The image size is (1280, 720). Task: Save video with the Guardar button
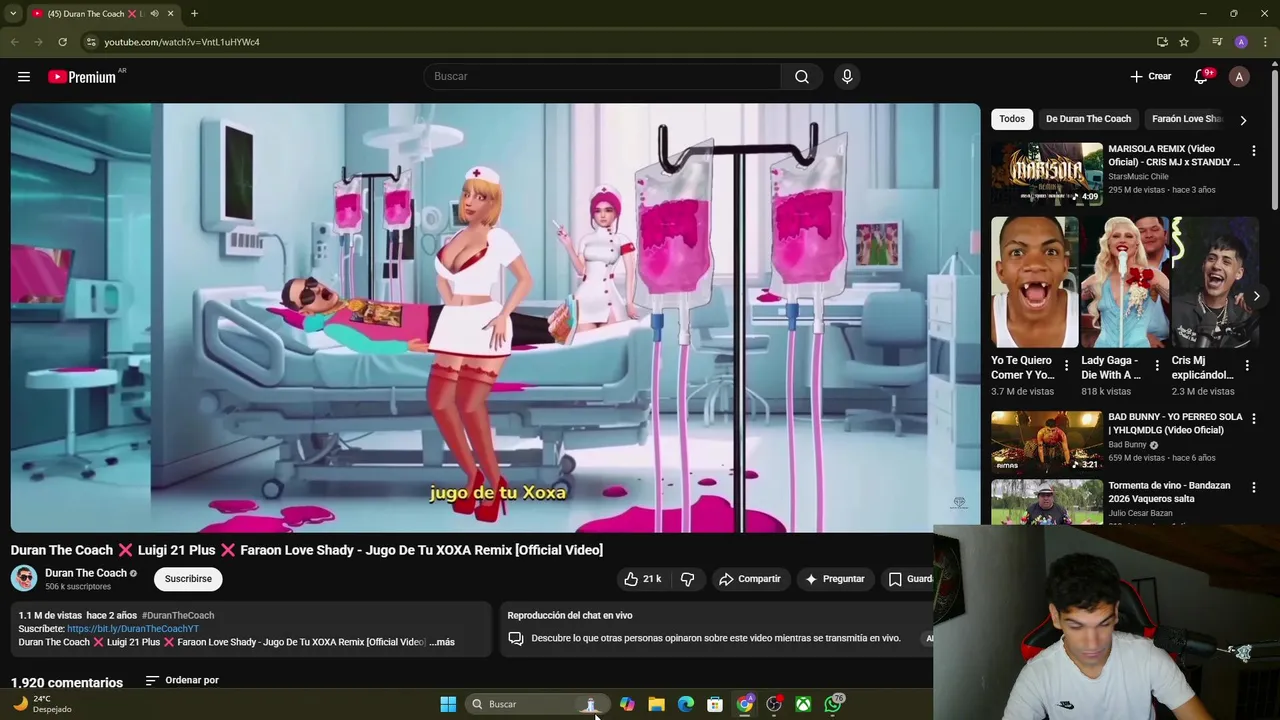[x=907, y=579]
